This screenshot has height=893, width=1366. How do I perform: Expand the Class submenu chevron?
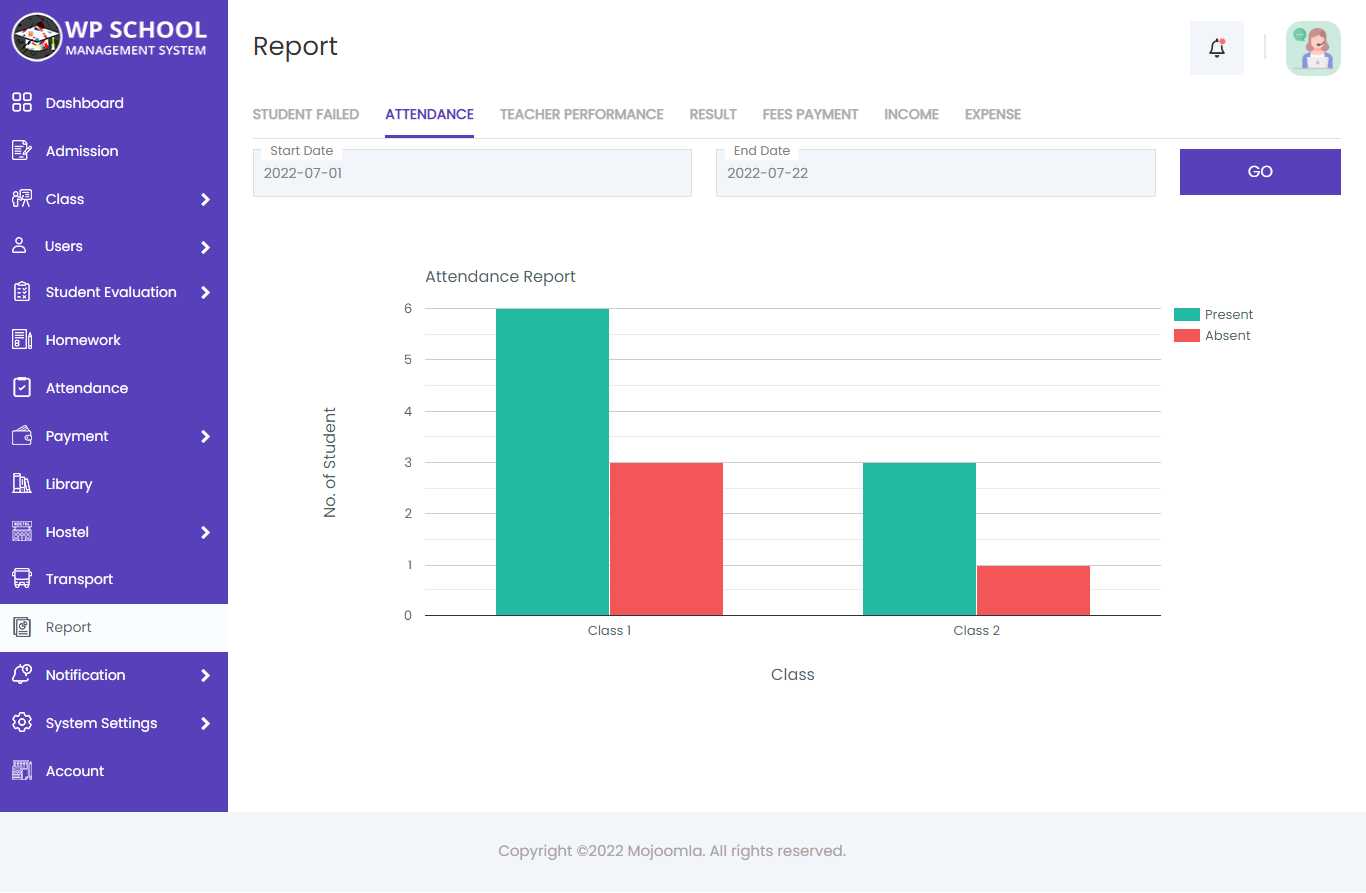[205, 199]
